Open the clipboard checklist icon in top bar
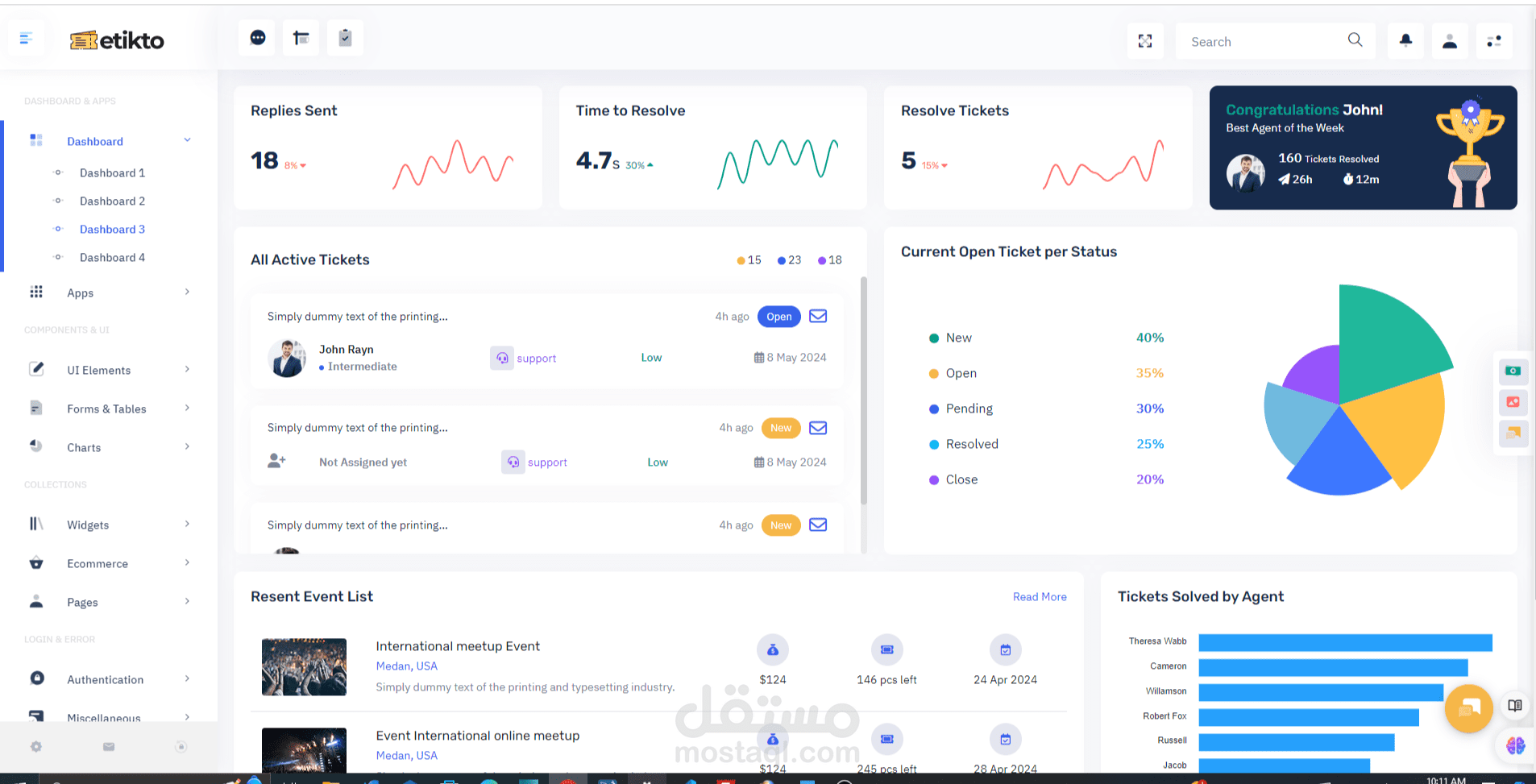 [345, 38]
